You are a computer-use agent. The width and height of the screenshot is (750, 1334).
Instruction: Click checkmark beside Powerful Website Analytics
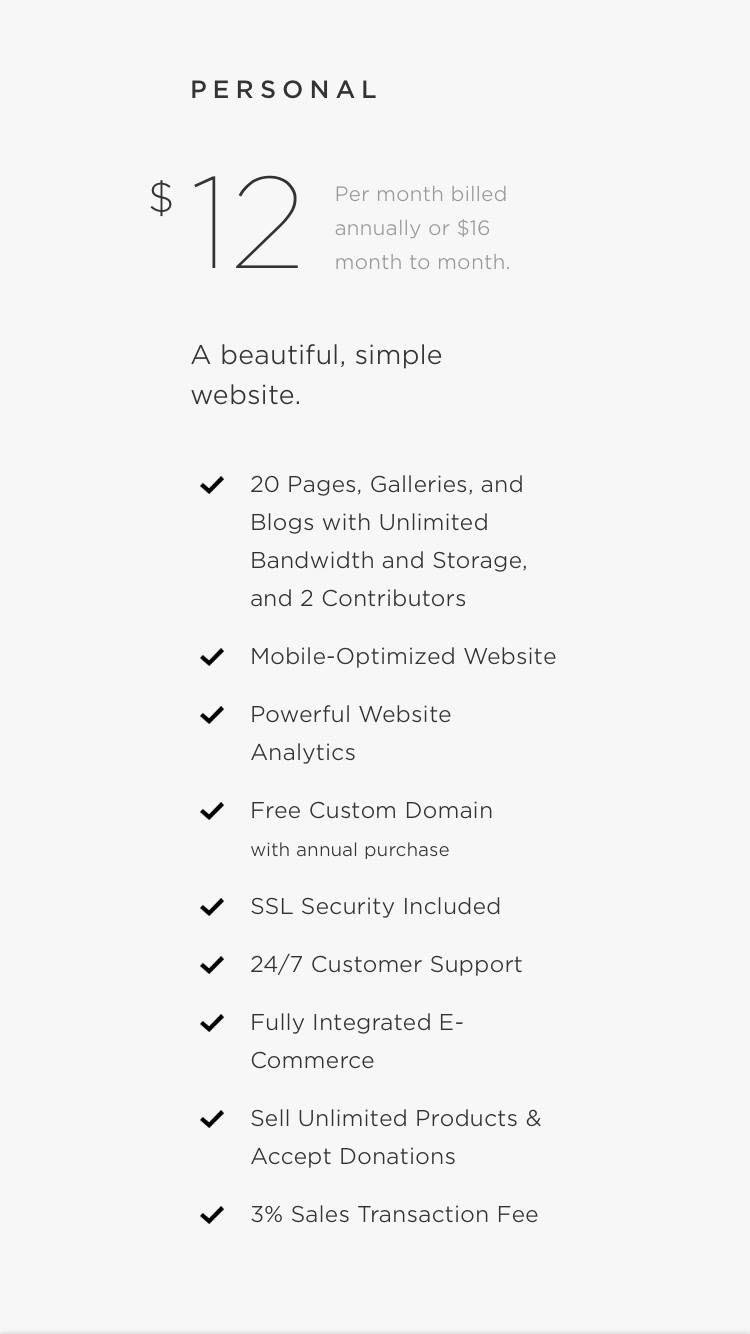click(212, 716)
